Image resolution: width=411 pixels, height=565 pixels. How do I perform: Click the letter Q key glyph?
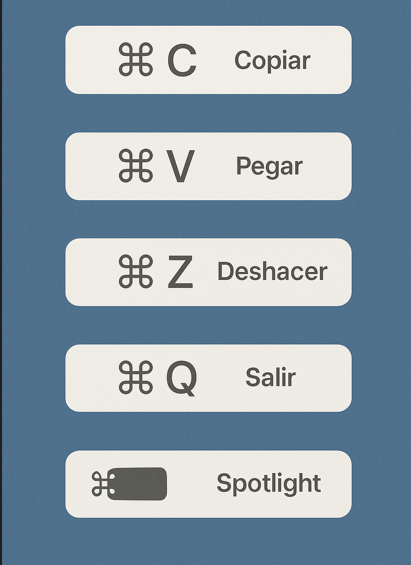coord(182,378)
